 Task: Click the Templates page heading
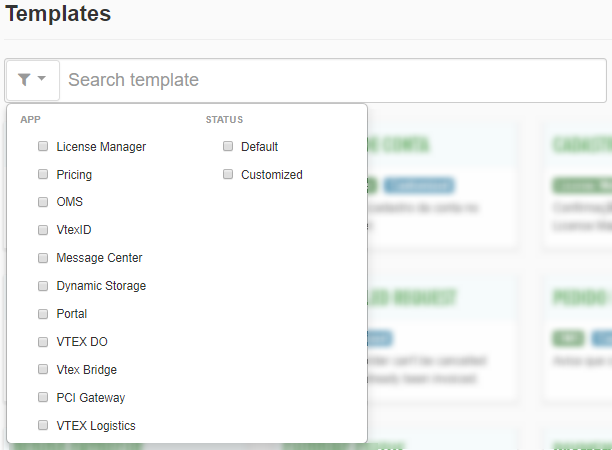(x=58, y=15)
